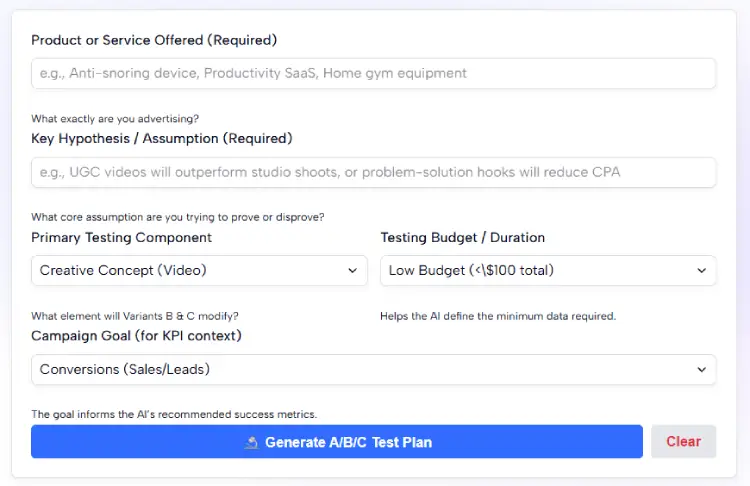Click the Key Hypothesis / Assumption input field
This screenshot has width=750, height=486.
pos(374,172)
